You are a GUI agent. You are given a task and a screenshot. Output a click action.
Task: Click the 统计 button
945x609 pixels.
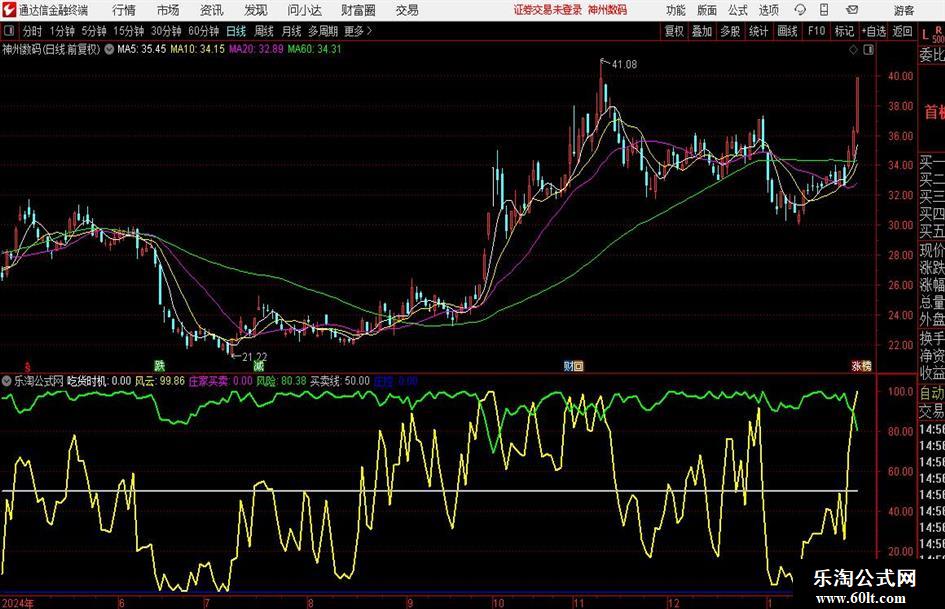(x=759, y=31)
